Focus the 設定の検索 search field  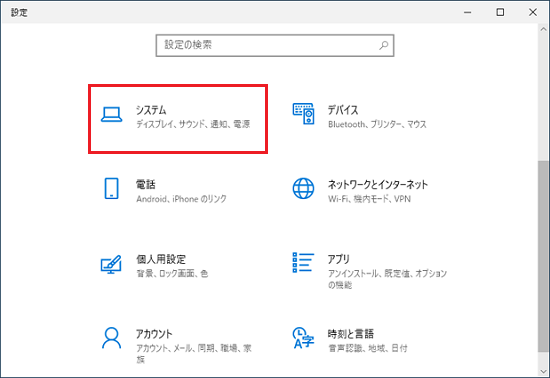275,45
